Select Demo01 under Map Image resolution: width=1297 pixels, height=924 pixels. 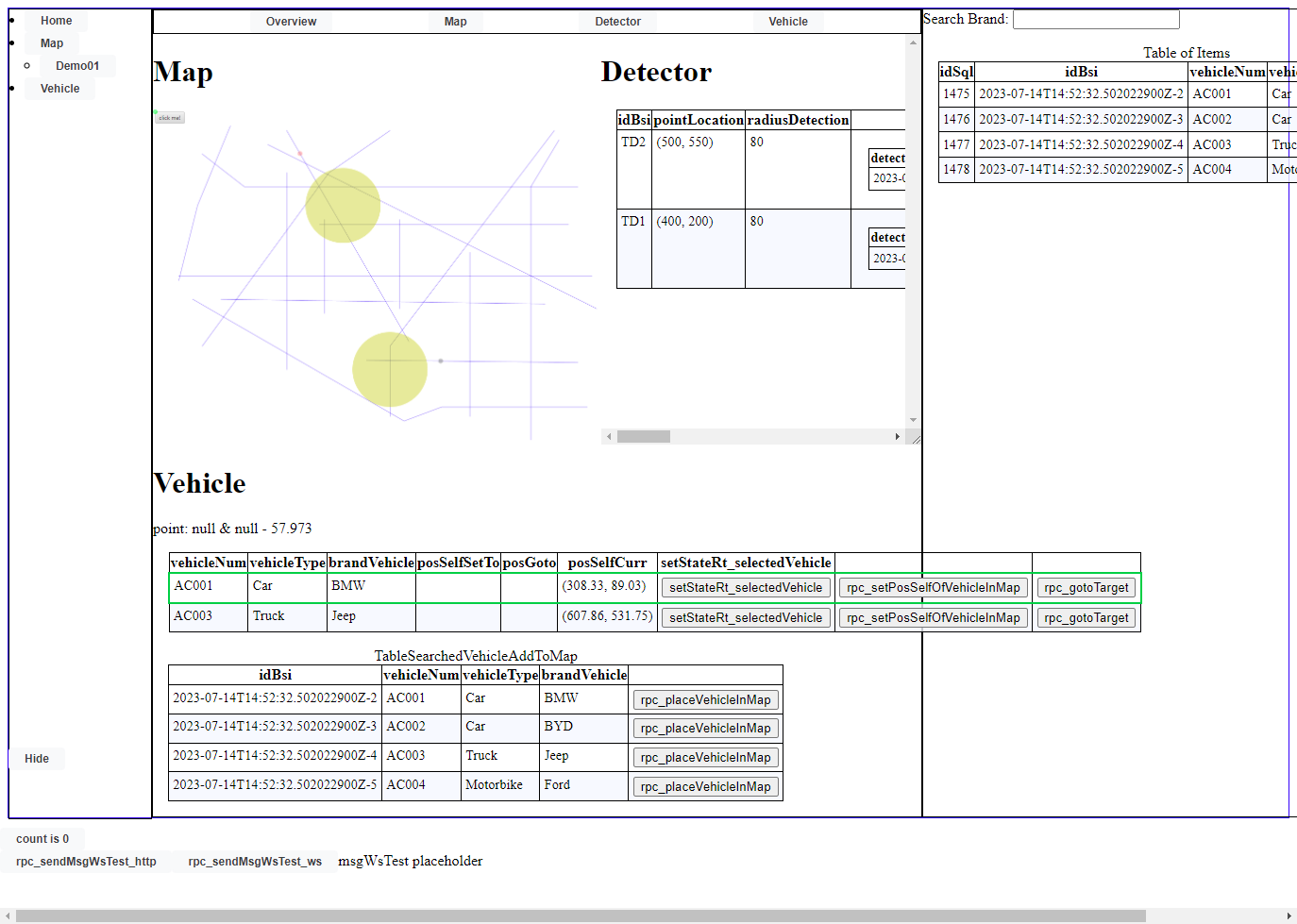77,66
